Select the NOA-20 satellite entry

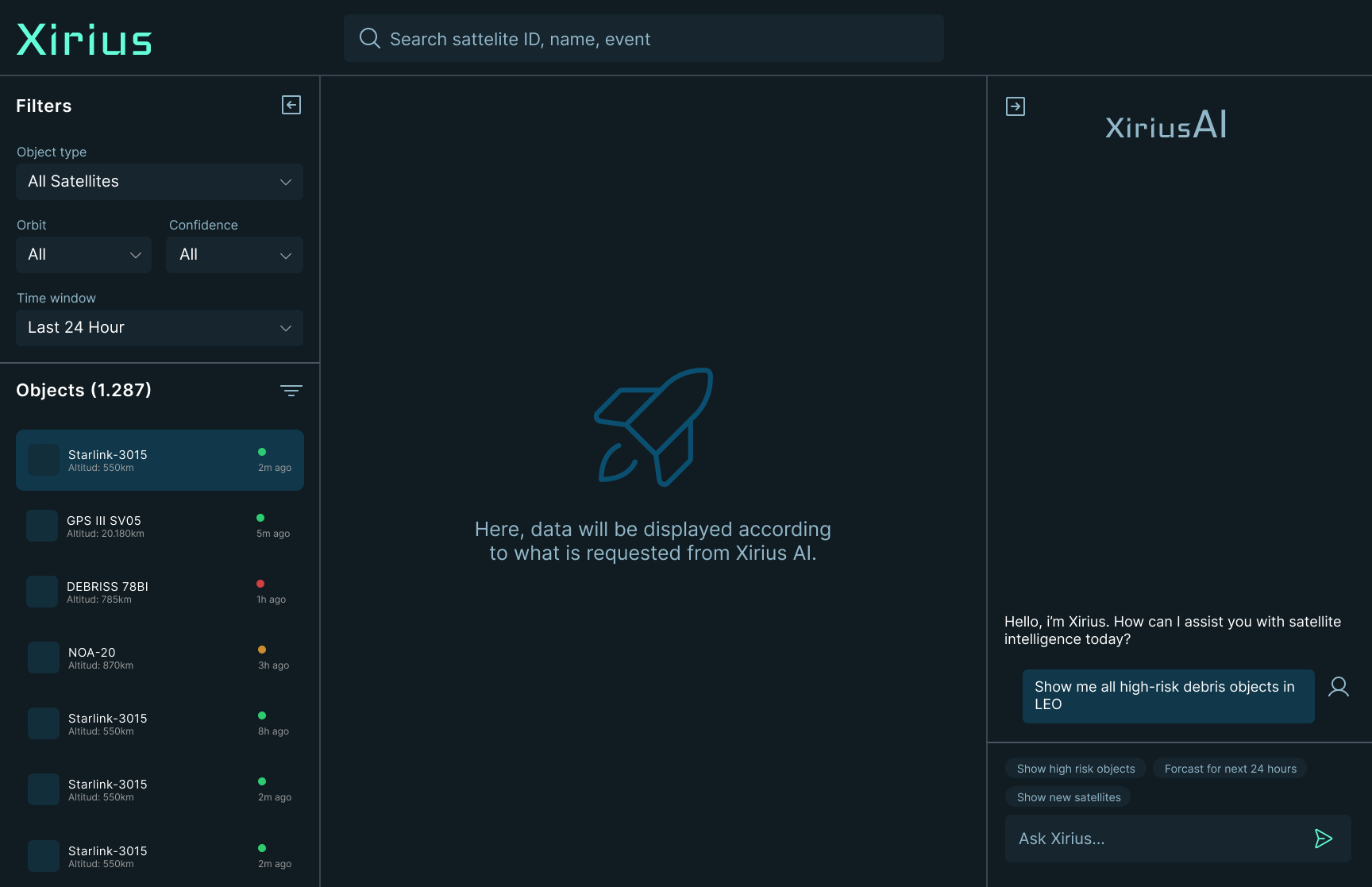point(160,658)
